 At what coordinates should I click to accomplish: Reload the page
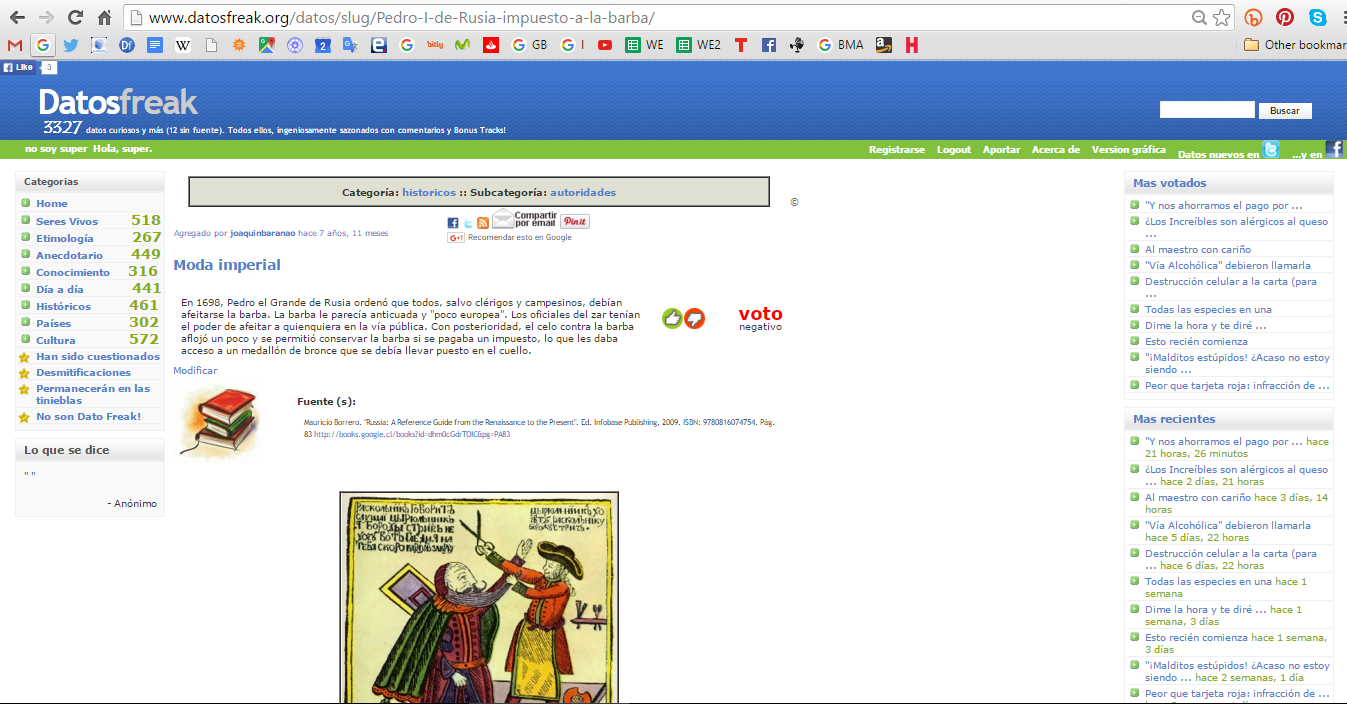pos(75,18)
